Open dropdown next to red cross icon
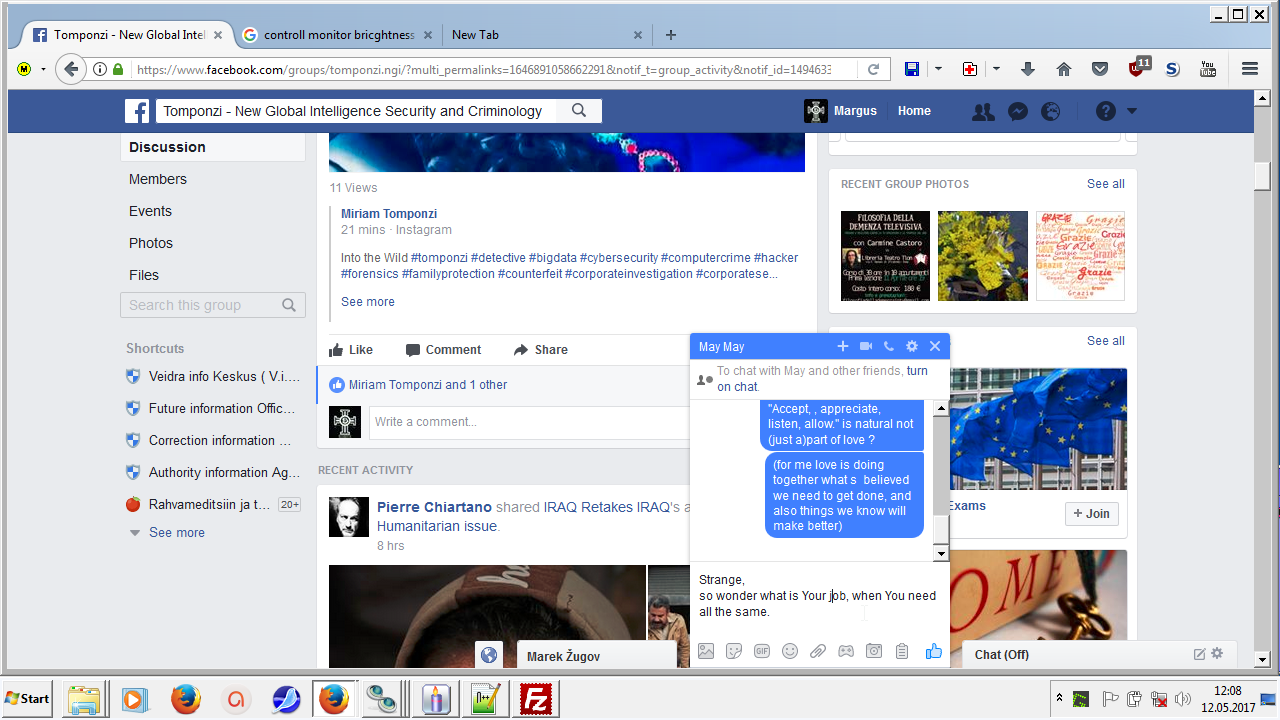 tap(996, 69)
